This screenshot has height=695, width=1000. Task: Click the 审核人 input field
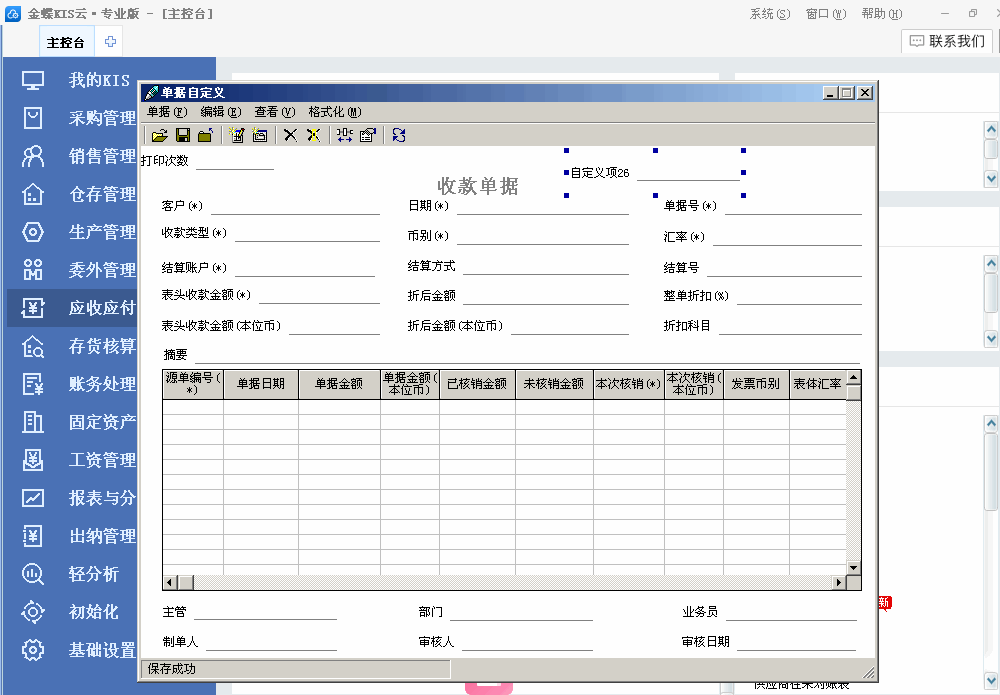[x=527, y=642]
